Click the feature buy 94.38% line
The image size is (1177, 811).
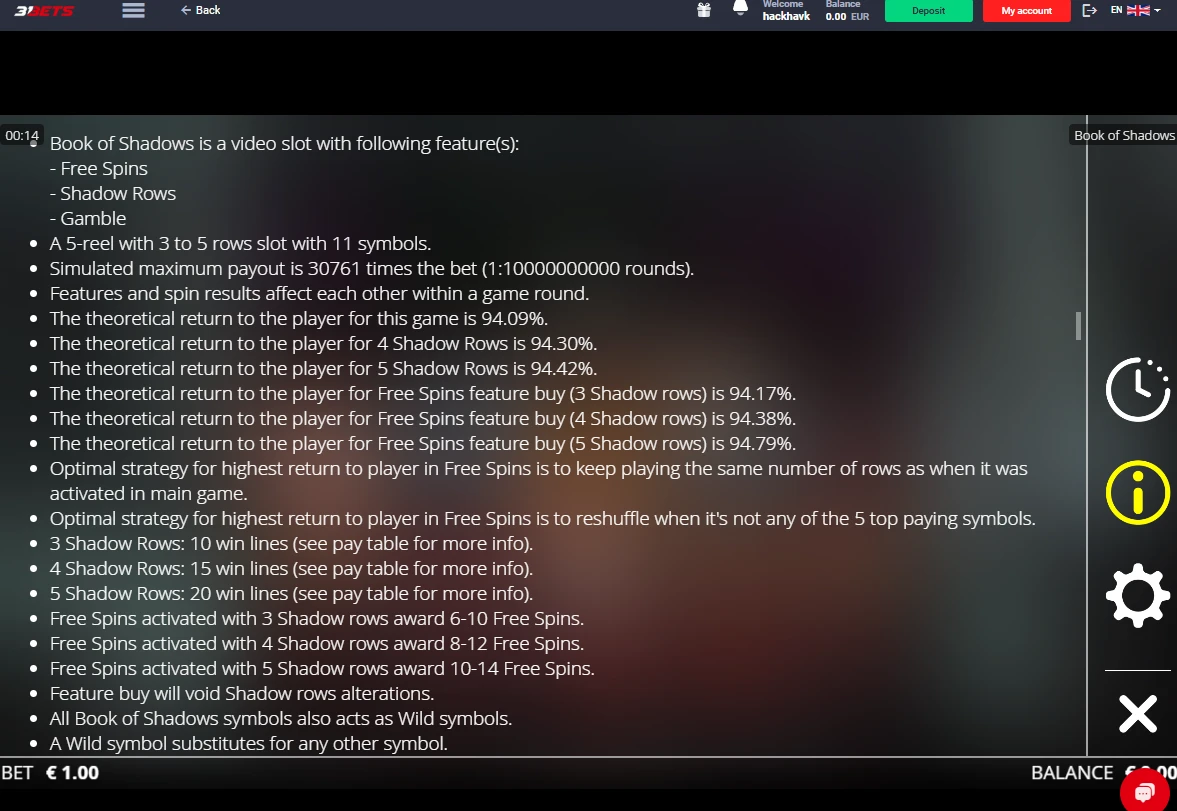(x=423, y=418)
